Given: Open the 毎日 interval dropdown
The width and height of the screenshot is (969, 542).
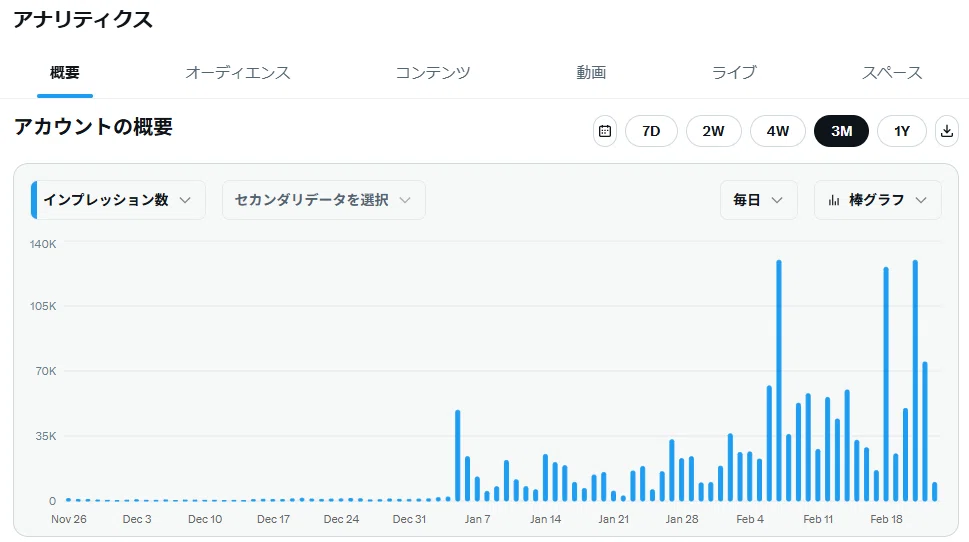Looking at the screenshot, I should click(758, 200).
